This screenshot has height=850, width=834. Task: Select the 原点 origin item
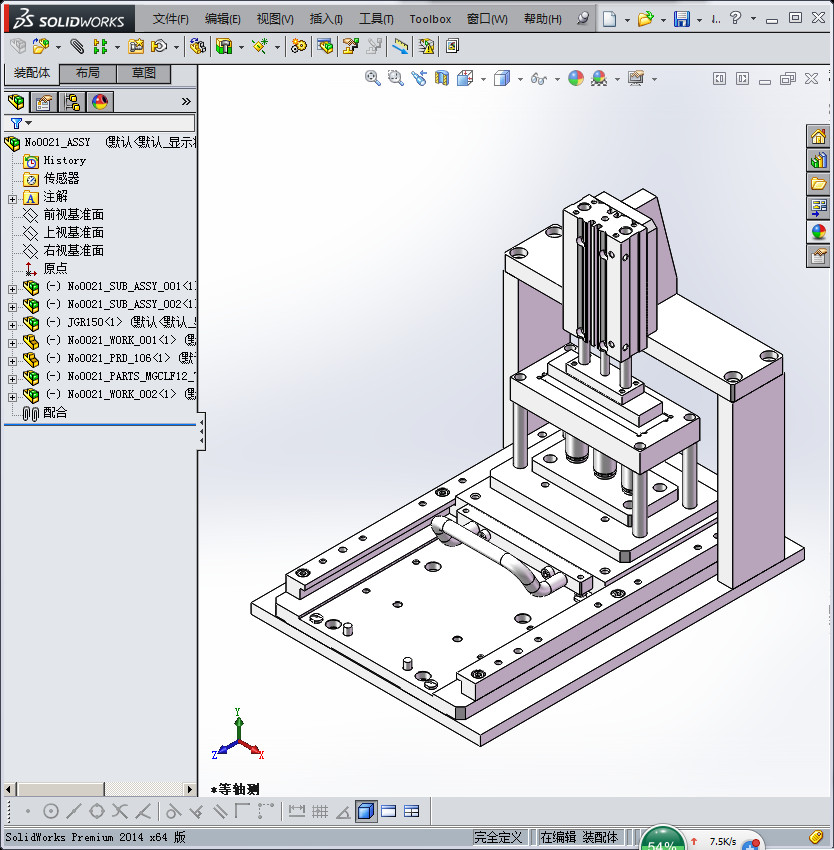[55, 268]
